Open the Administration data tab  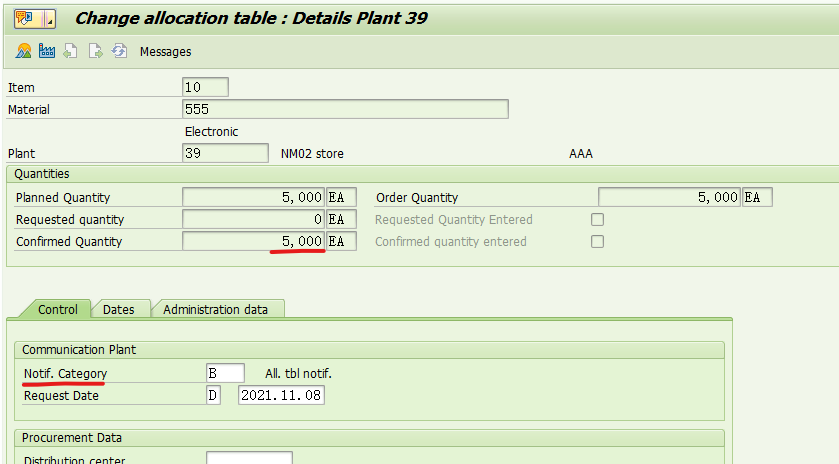click(x=215, y=309)
